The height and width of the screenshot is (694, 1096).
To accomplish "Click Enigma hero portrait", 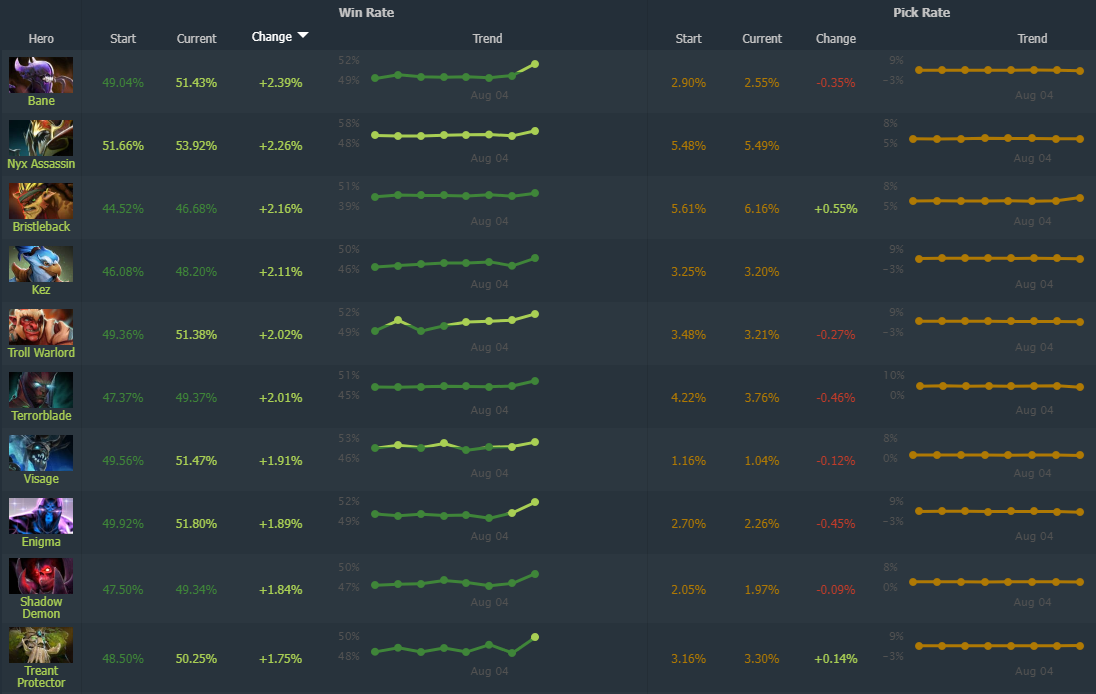I will pyautogui.click(x=41, y=516).
